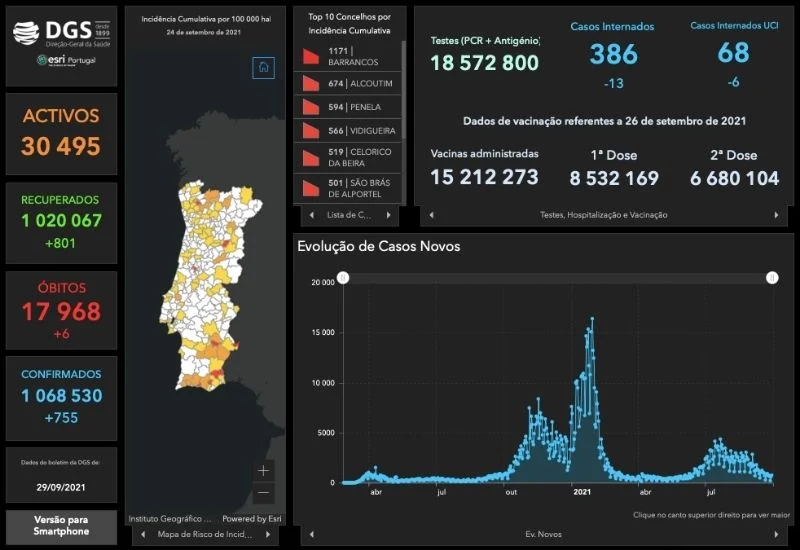The width and height of the screenshot is (800, 550).
Task: Next arrow beside Ev. Novos
Action: point(777,534)
